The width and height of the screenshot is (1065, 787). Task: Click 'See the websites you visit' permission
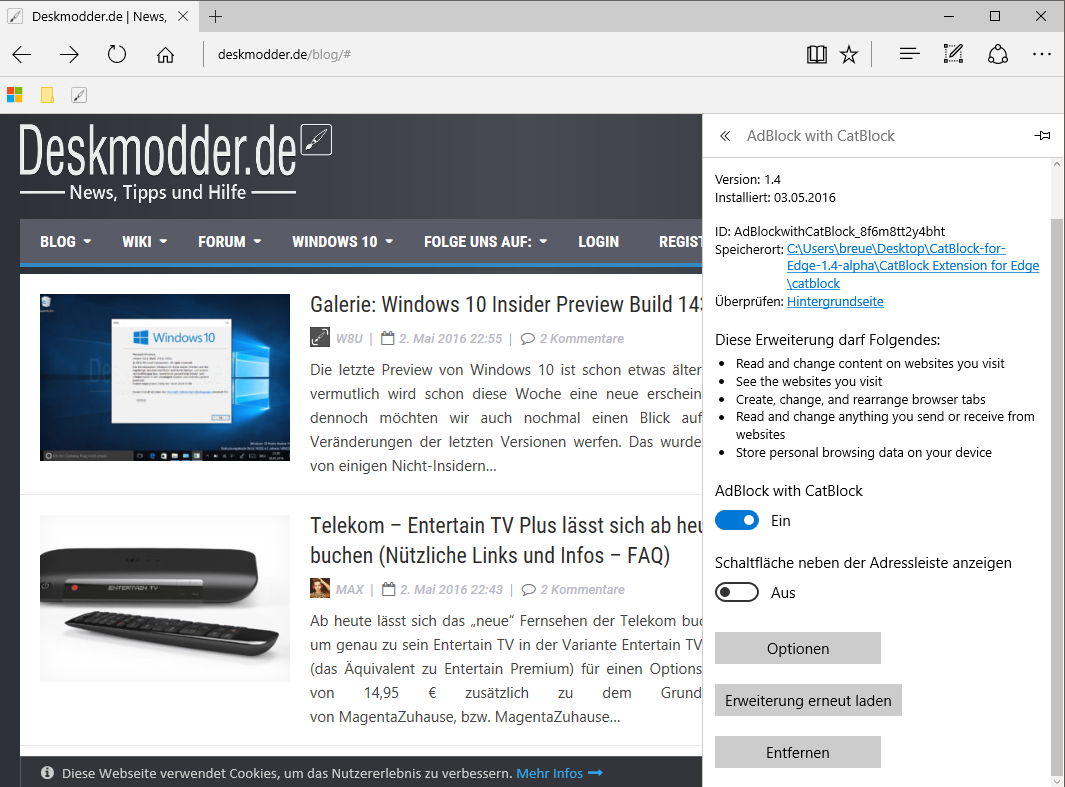[809, 382]
